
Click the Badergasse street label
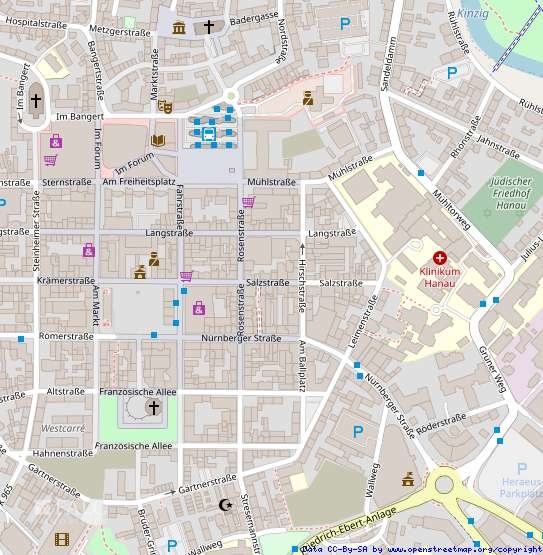coord(254,19)
